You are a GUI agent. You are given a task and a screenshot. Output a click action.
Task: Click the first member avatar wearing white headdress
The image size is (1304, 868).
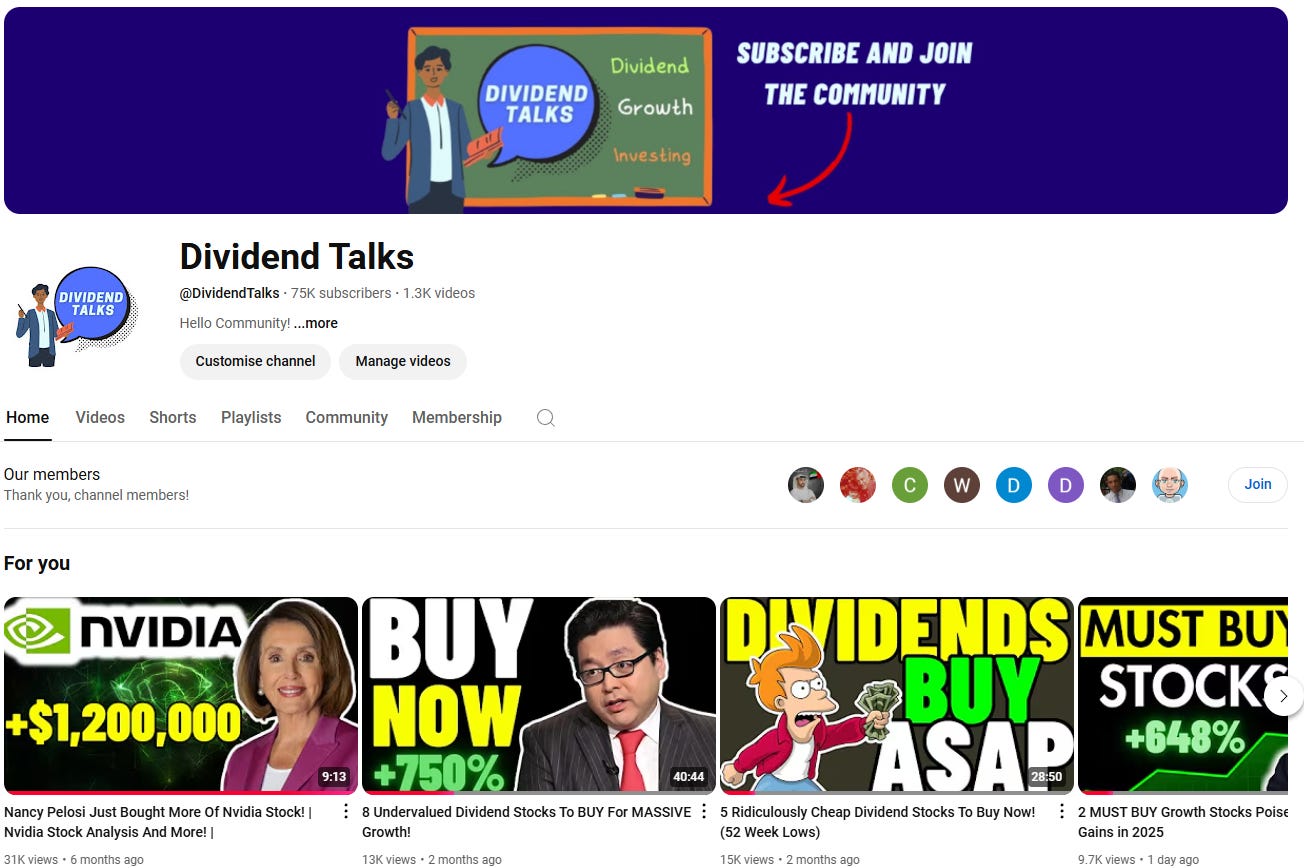tap(806, 486)
